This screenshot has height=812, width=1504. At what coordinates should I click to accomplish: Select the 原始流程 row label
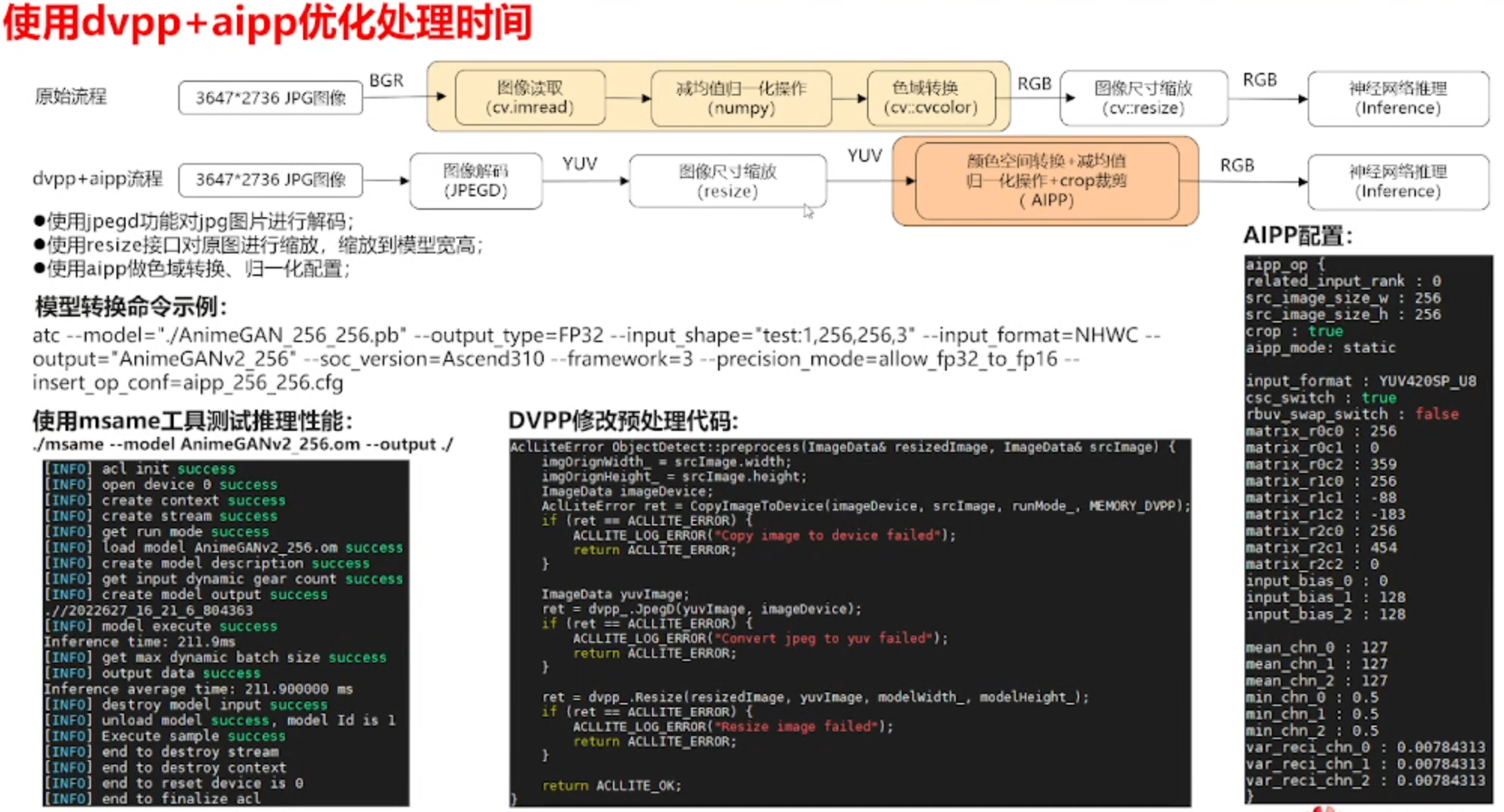pyautogui.click(x=71, y=96)
